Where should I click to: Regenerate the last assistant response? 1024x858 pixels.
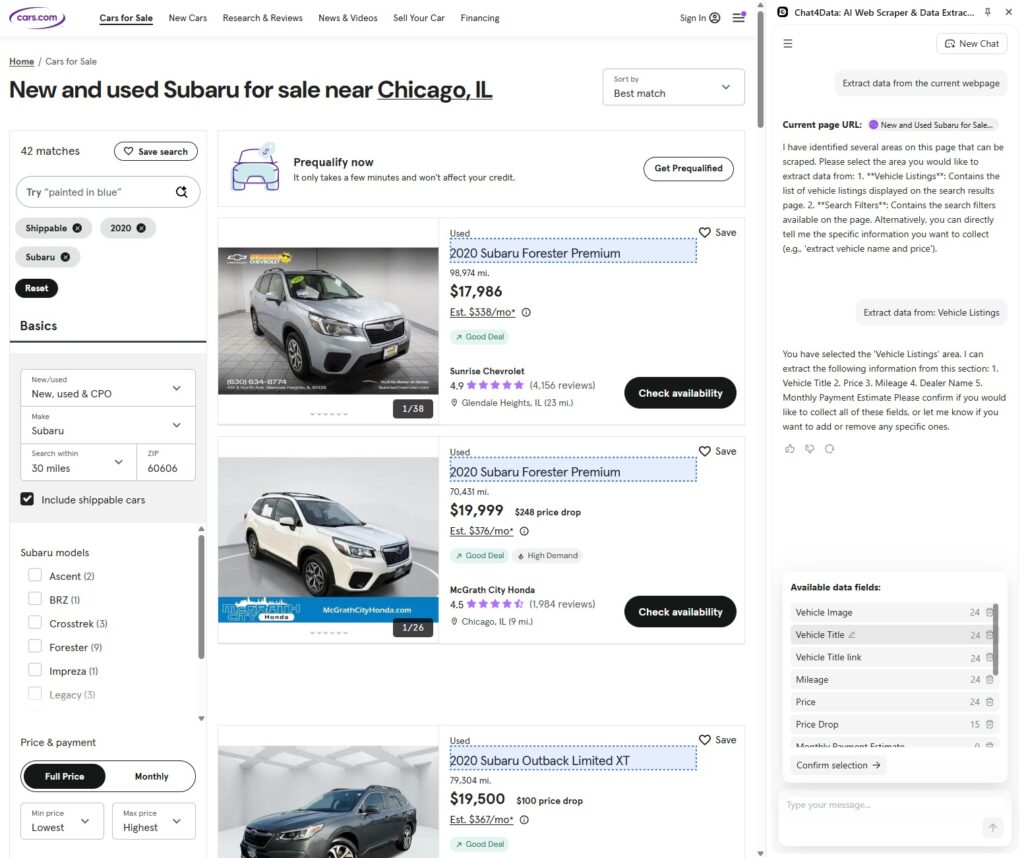coord(829,449)
